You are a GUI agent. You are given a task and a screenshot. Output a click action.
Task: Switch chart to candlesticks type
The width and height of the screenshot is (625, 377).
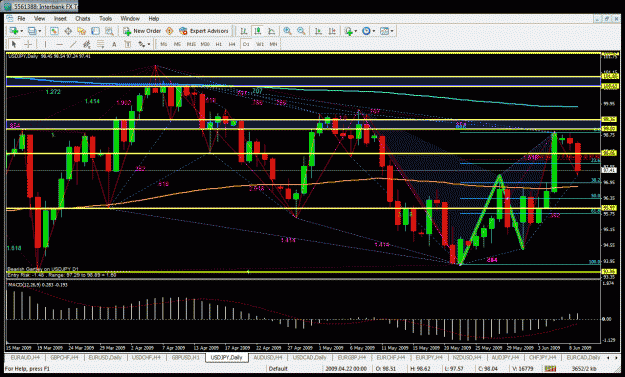pos(257,31)
